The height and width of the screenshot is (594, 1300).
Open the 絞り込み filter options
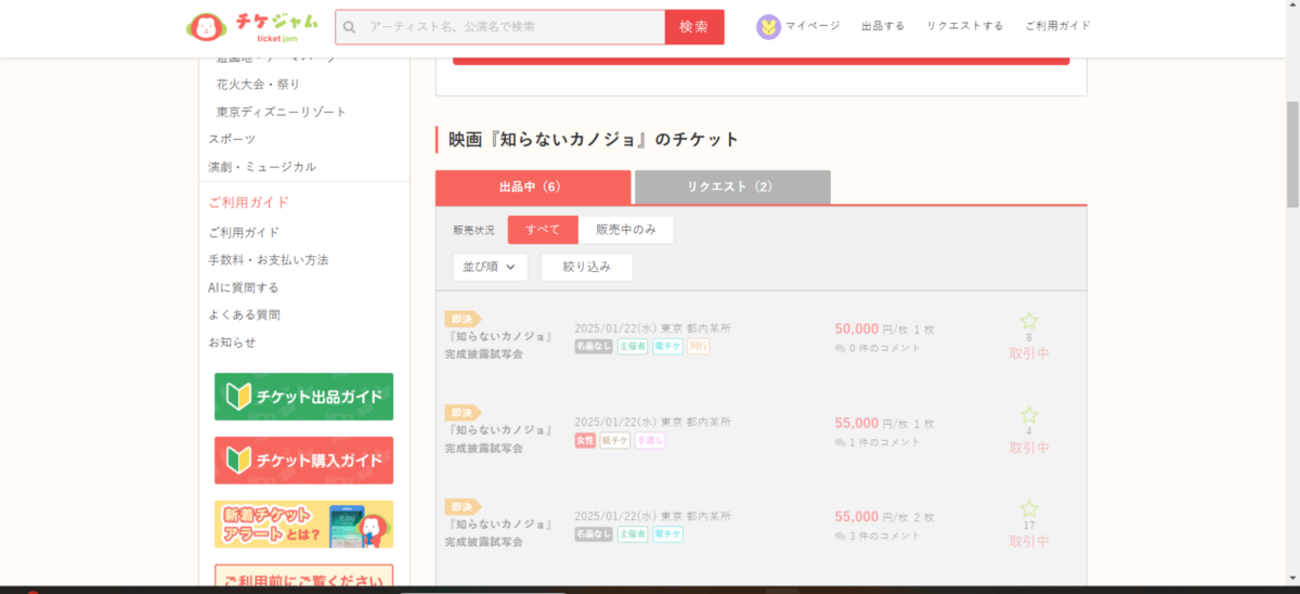[587, 267]
